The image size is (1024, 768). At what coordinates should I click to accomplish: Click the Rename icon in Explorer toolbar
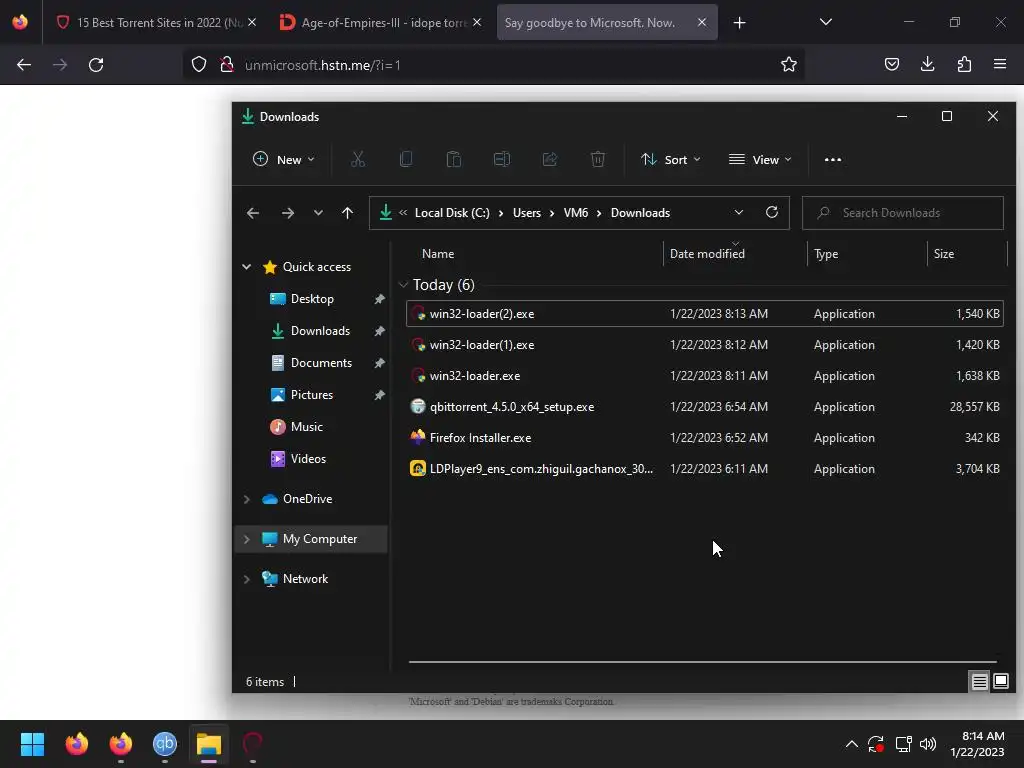502,159
